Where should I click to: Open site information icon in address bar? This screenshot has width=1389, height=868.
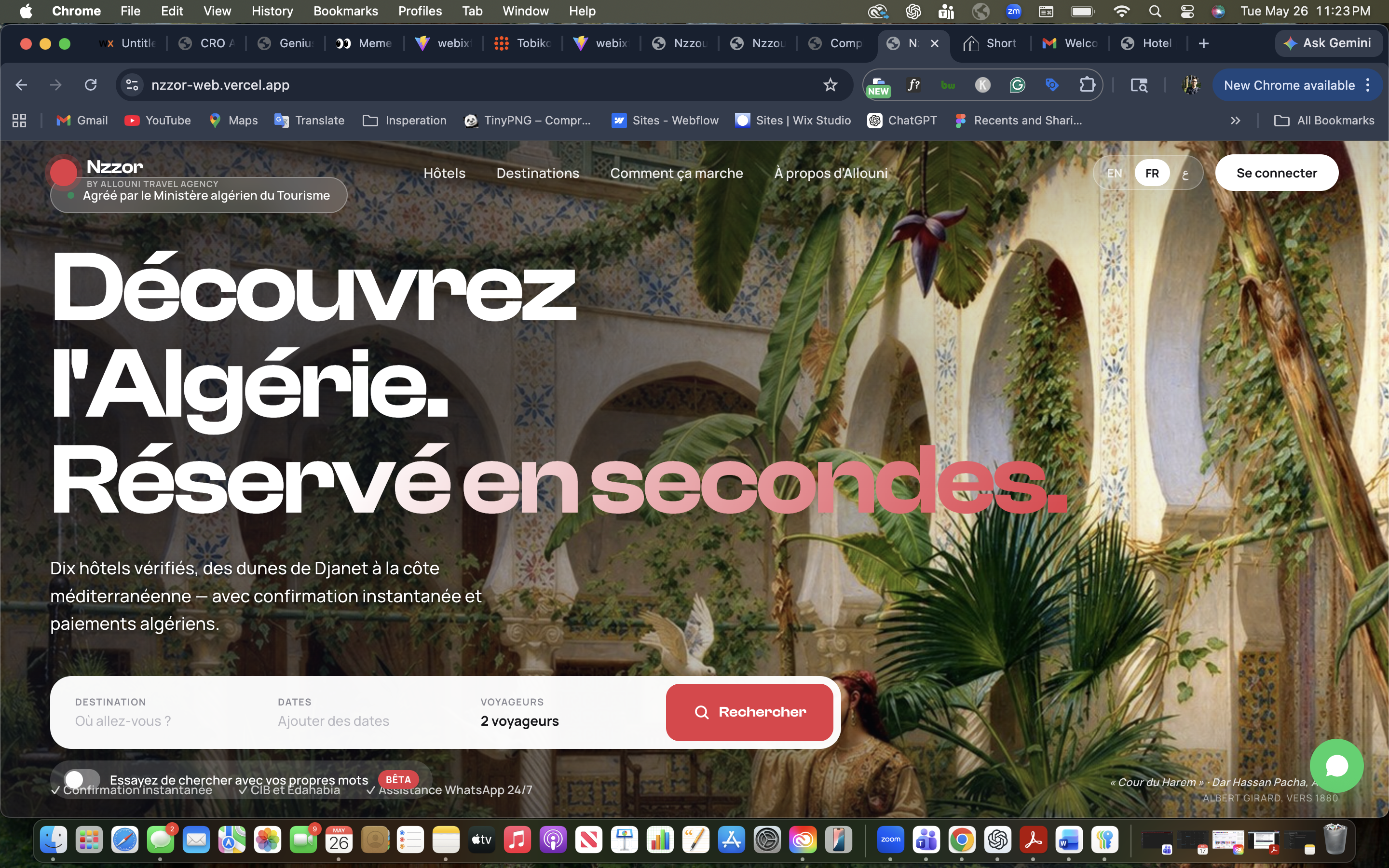[x=132, y=85]
